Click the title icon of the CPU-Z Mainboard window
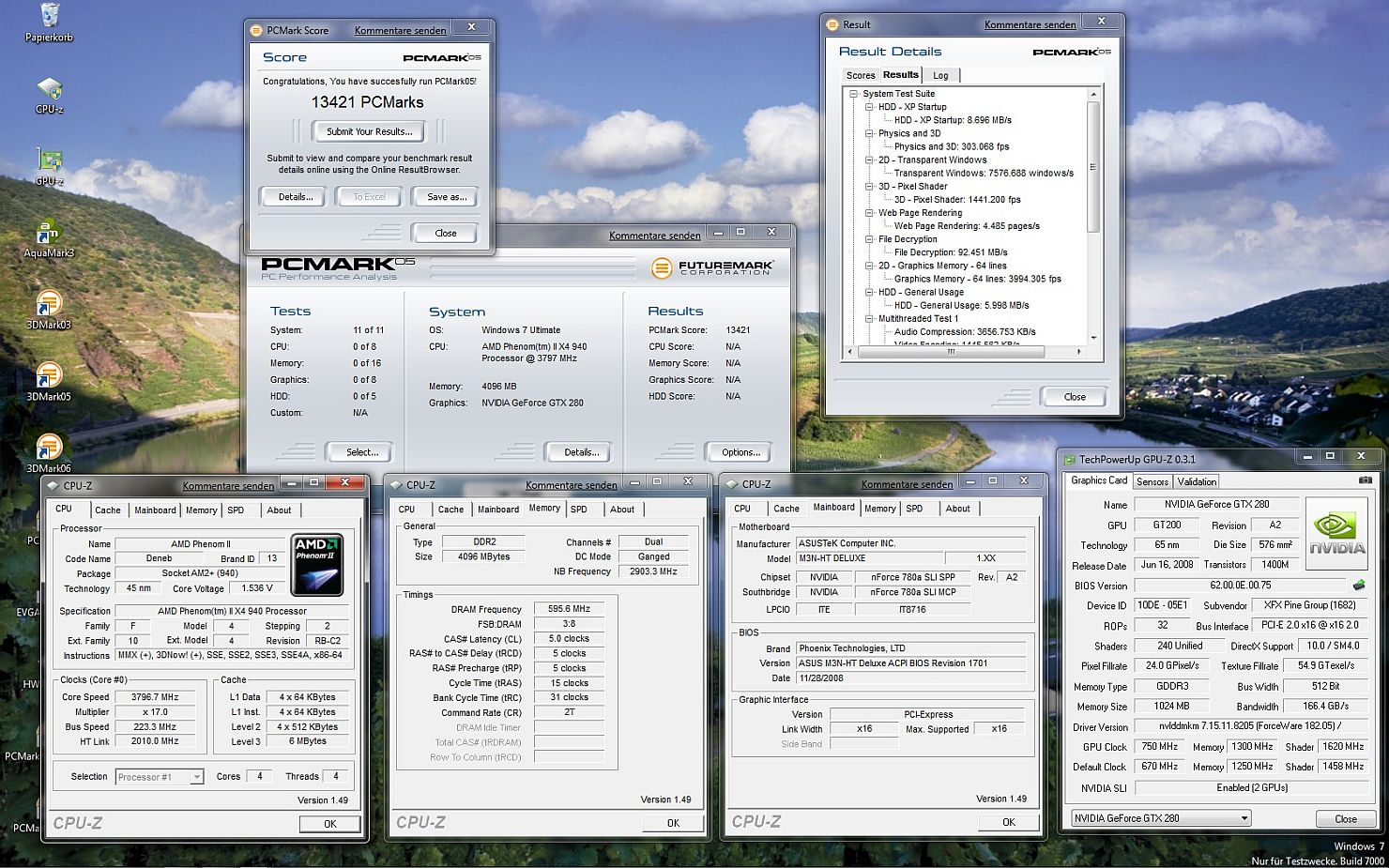Image resolution: width=1389 pixels, height=868 pixels. pyautogui.click(x=732, y=484)
